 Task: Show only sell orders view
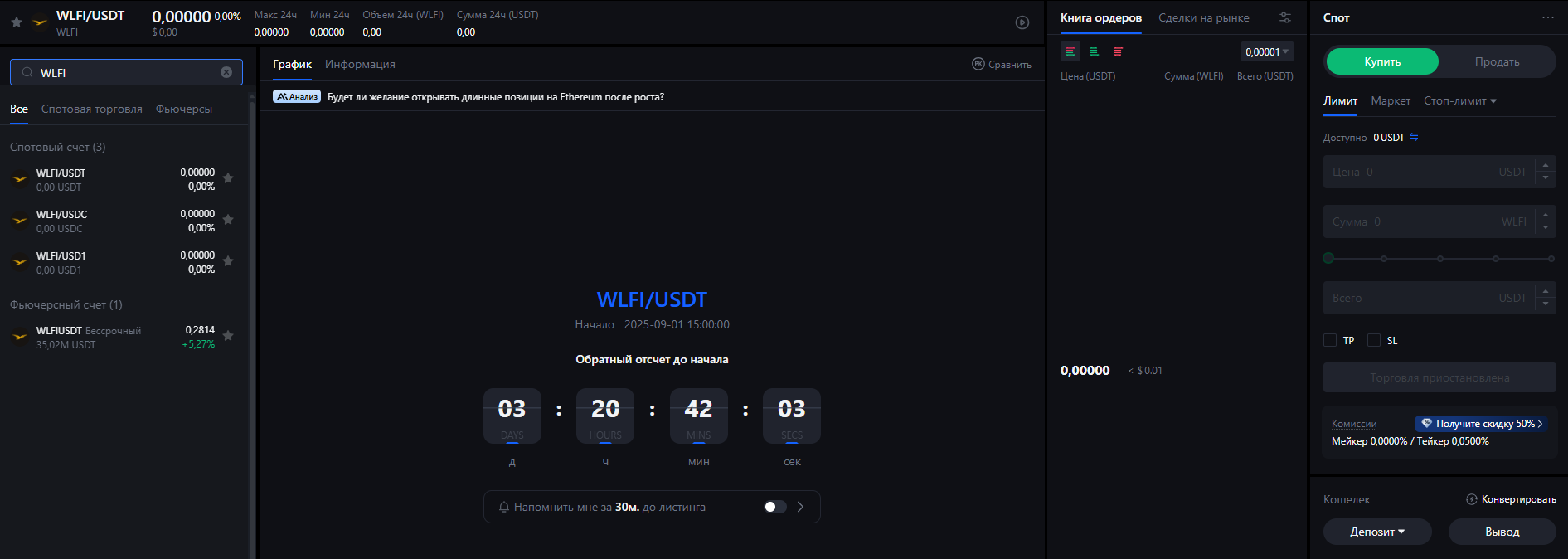[x=1118, y=51]
